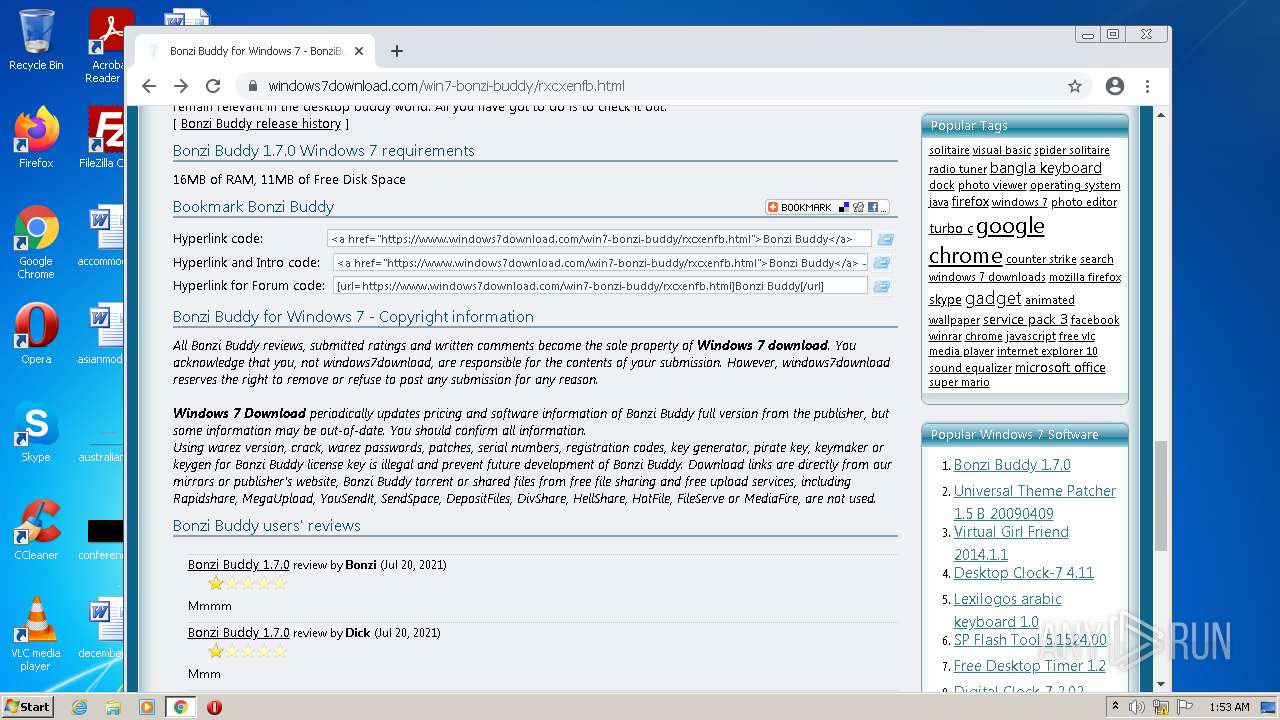Click the taskbar clock showing 1:53 AM
This screenshot has height=720, width=1280.
[1229, 707]
